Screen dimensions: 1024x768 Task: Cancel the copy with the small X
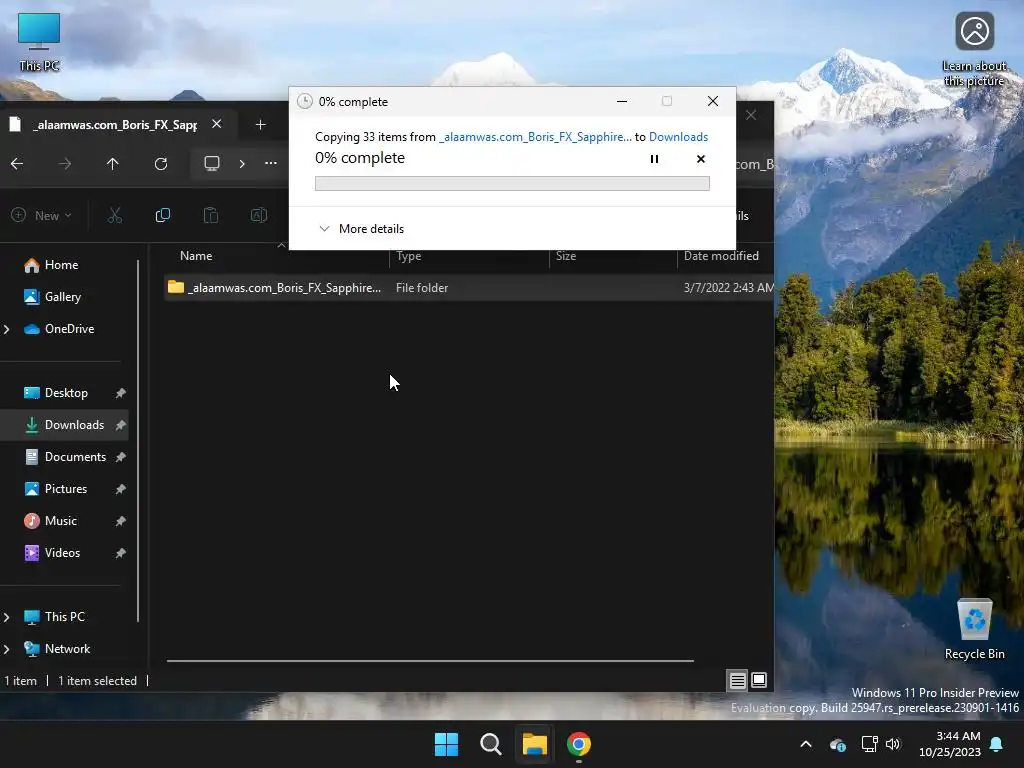pyautogui.click(x=701, y=159)
